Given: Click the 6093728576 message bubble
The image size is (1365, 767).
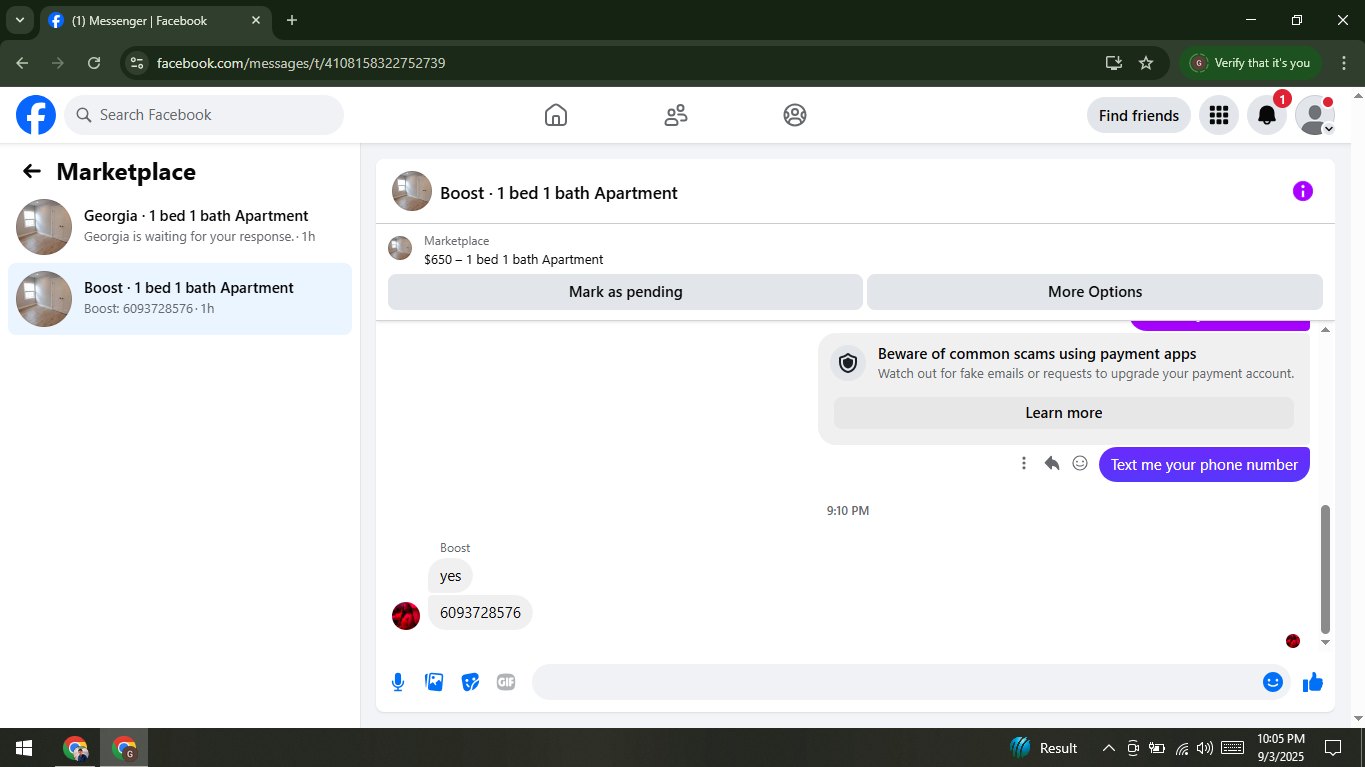Looking at the screenshot, I should (480, 613).
